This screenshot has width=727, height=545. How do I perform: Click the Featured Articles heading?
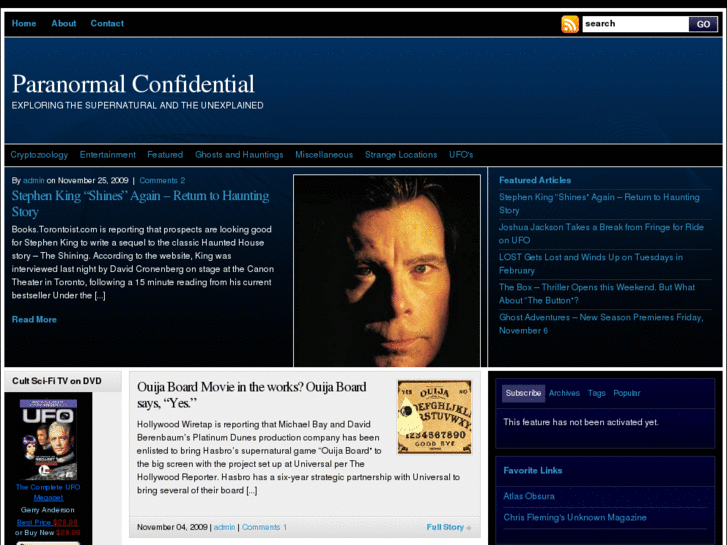point(535,180)
